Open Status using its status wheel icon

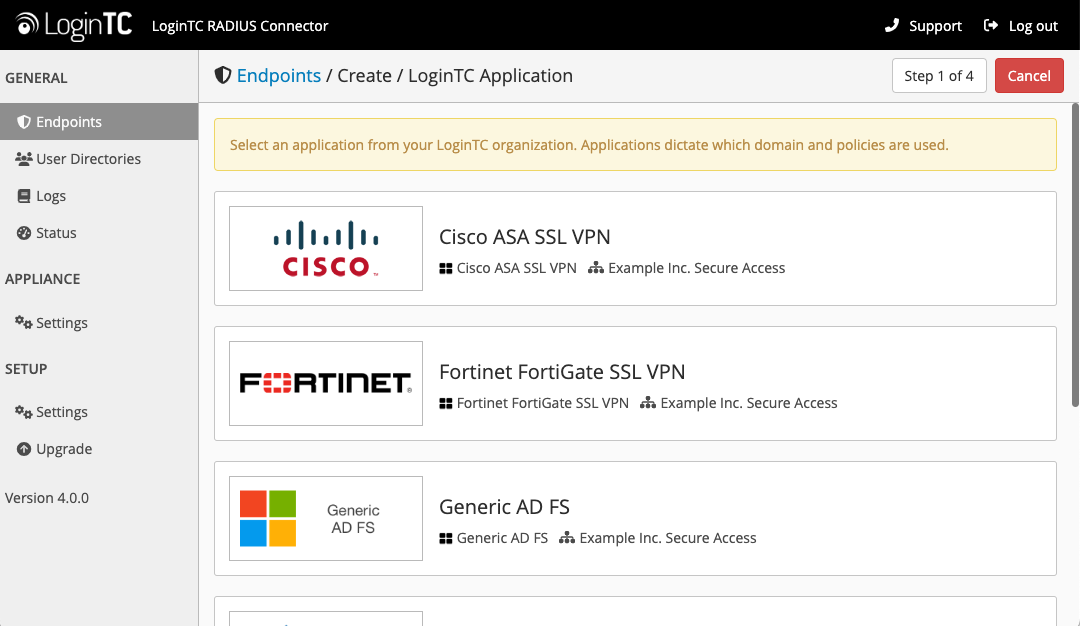[22, 232]
